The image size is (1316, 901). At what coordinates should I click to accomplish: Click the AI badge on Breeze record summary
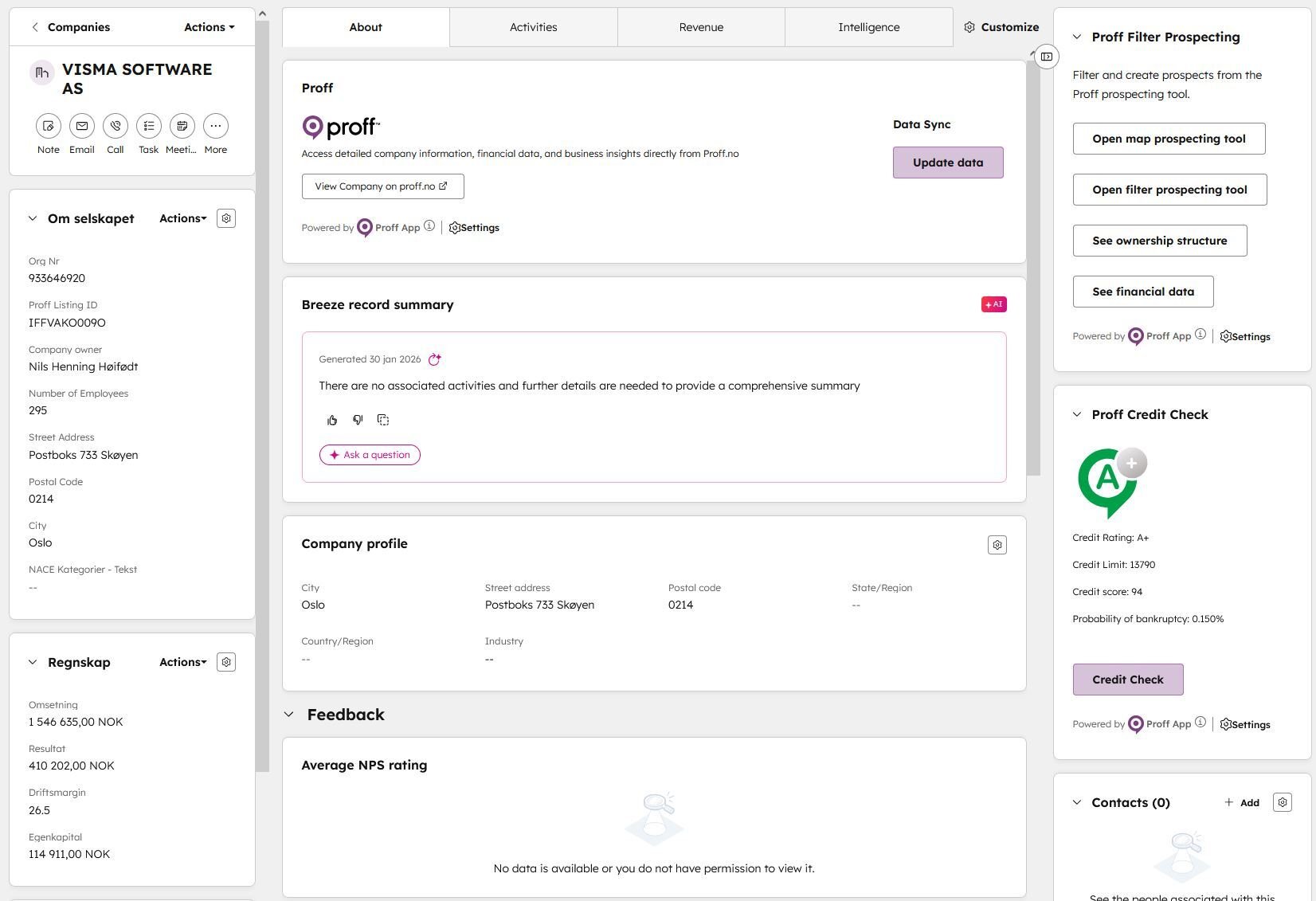[x=994, y=304]
